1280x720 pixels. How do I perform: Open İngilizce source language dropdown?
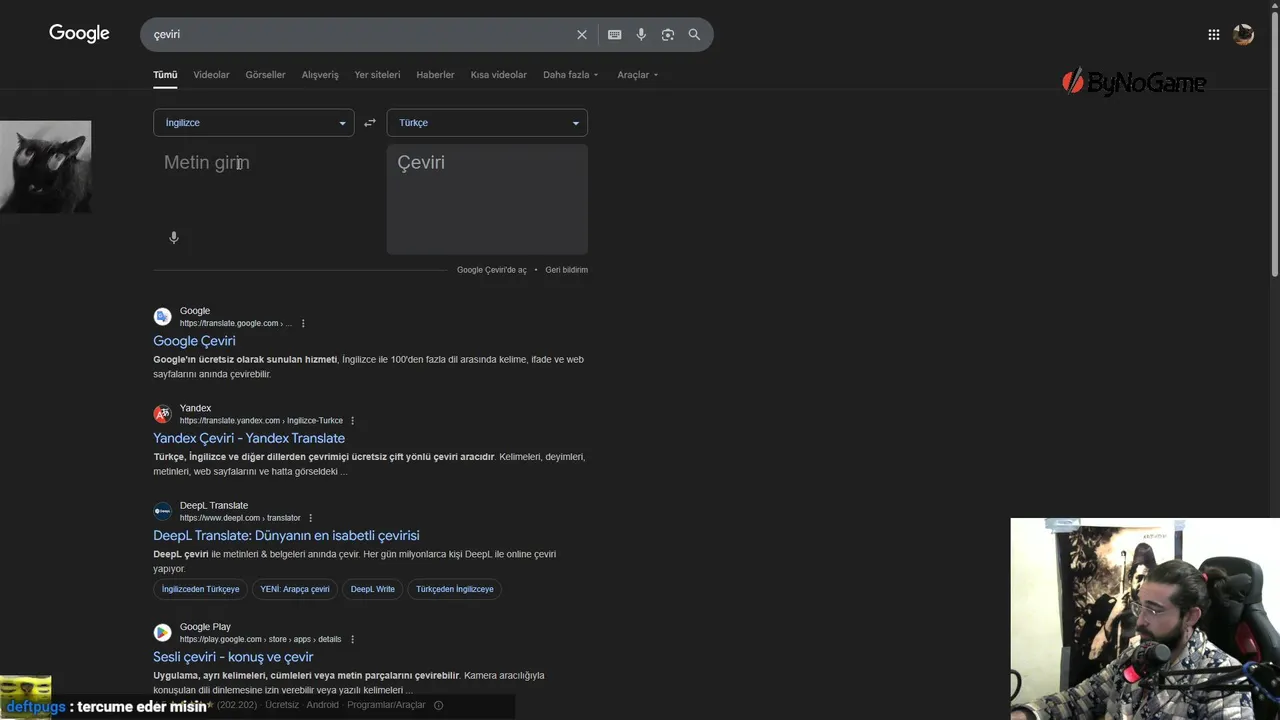tap(254, 123)
